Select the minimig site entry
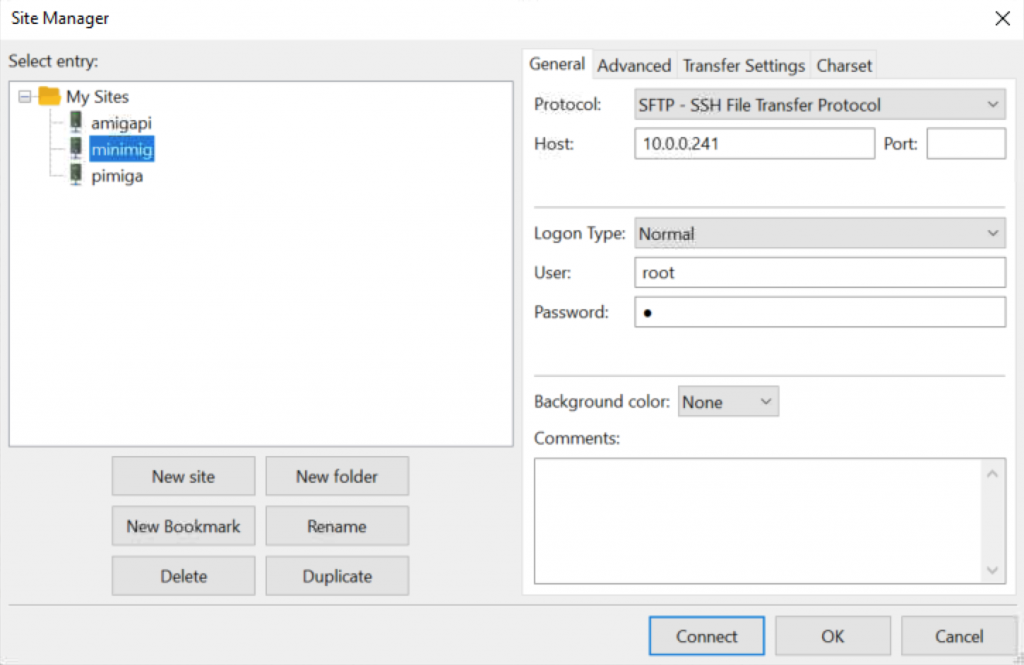The height and width of the screenshot is (665, 1024). pyautogui.click(x=121, y=150)
